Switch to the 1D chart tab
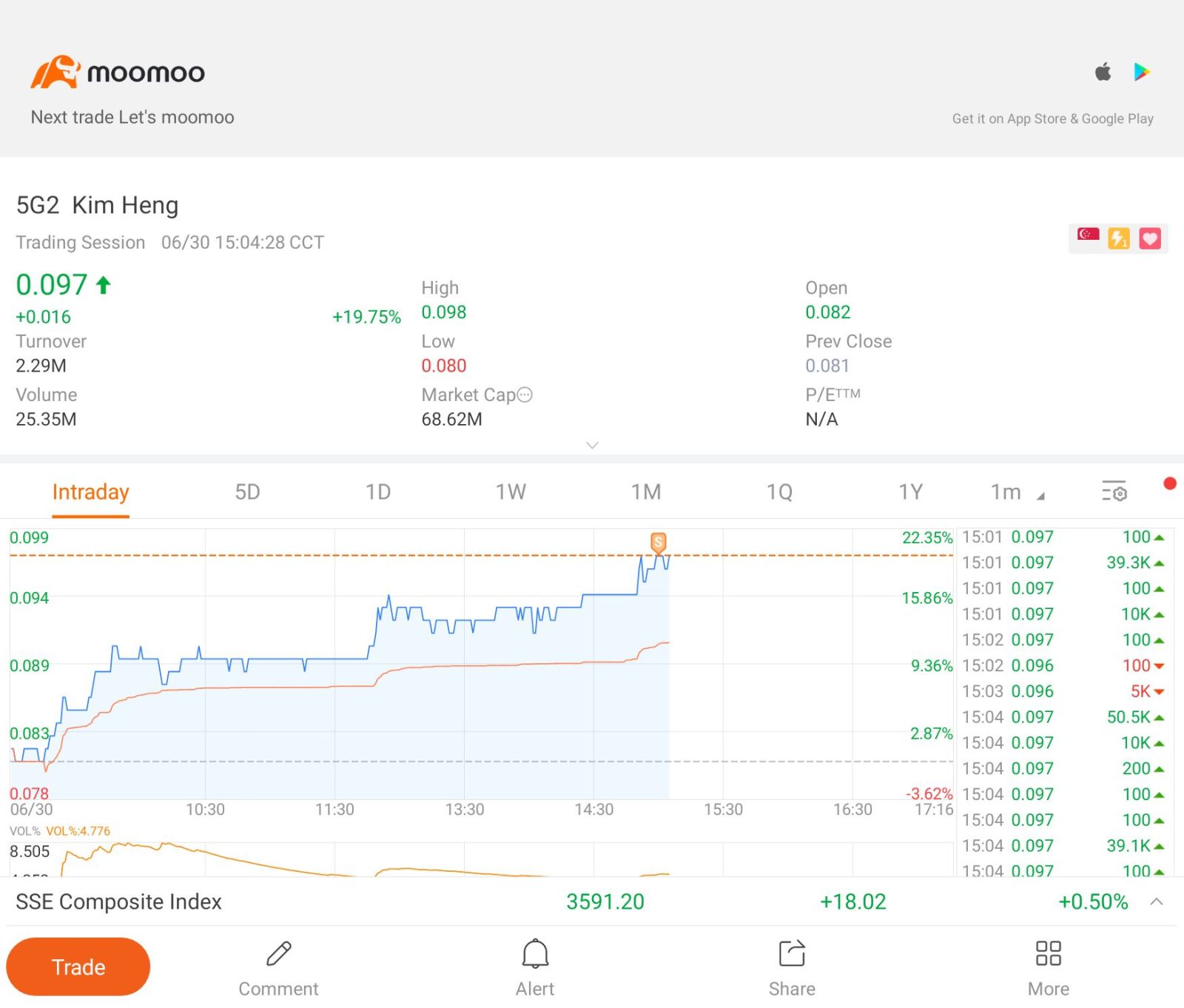 click(378, 492)
